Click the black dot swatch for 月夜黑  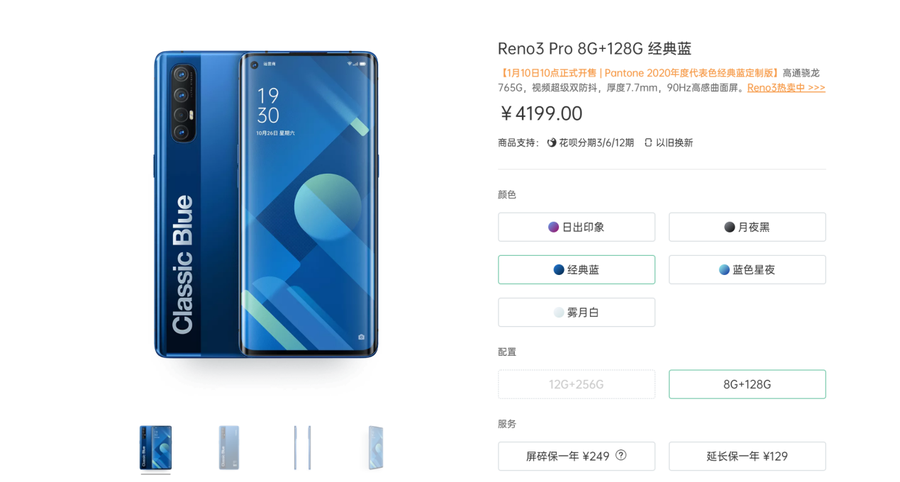click(x=730, y=227)
